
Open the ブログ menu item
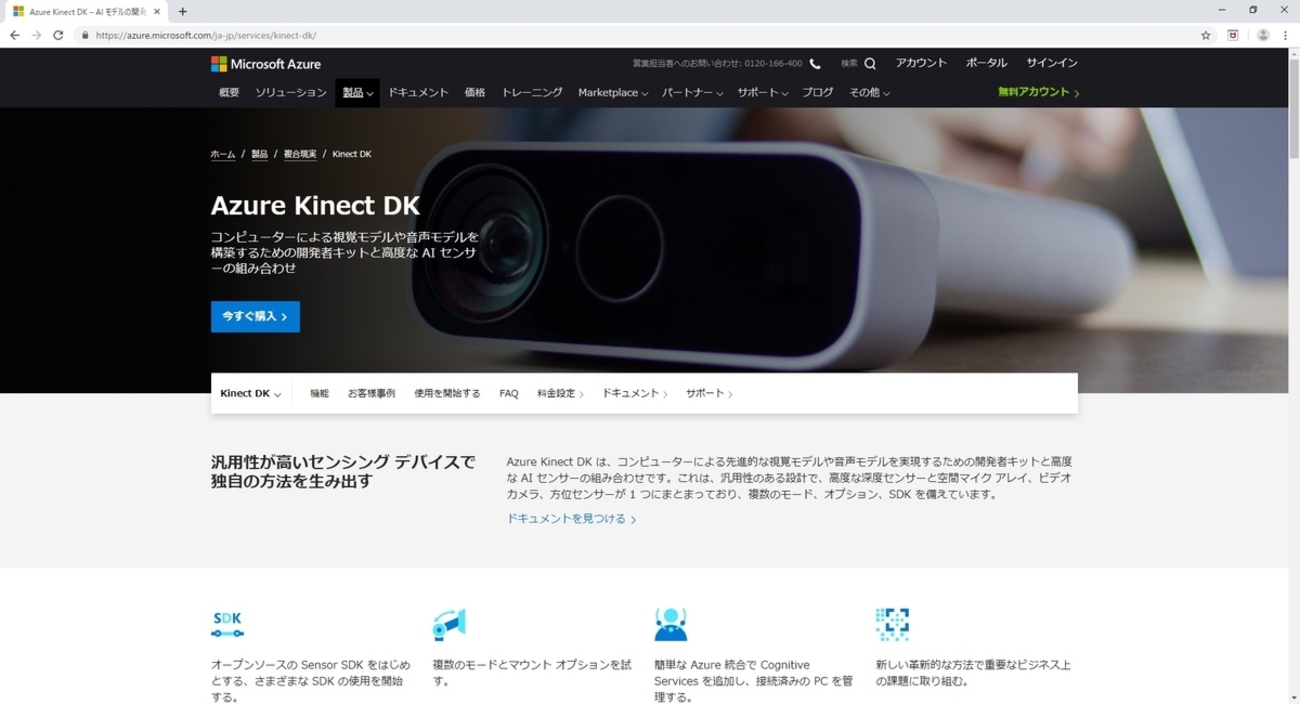coord(817,92)
